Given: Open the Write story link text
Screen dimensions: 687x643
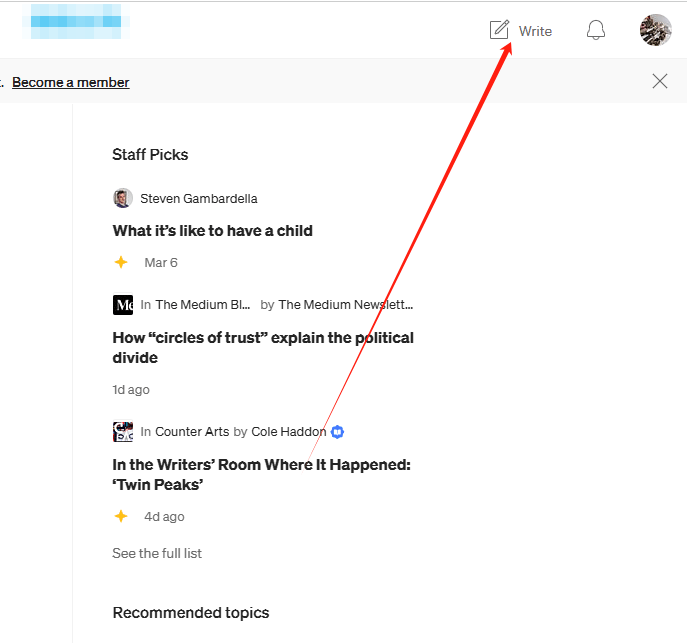Looking at the screenshot, I should point(535,31).
